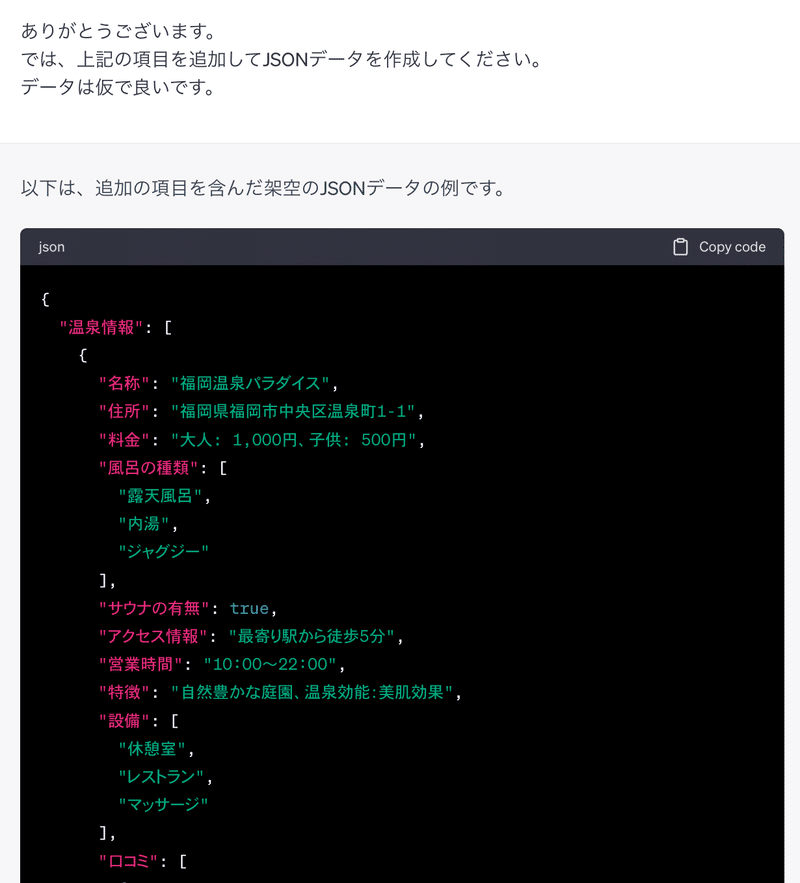This screenshot has height=883, width=800.
Task: Click the key "料金"
Action: point(124,440)
